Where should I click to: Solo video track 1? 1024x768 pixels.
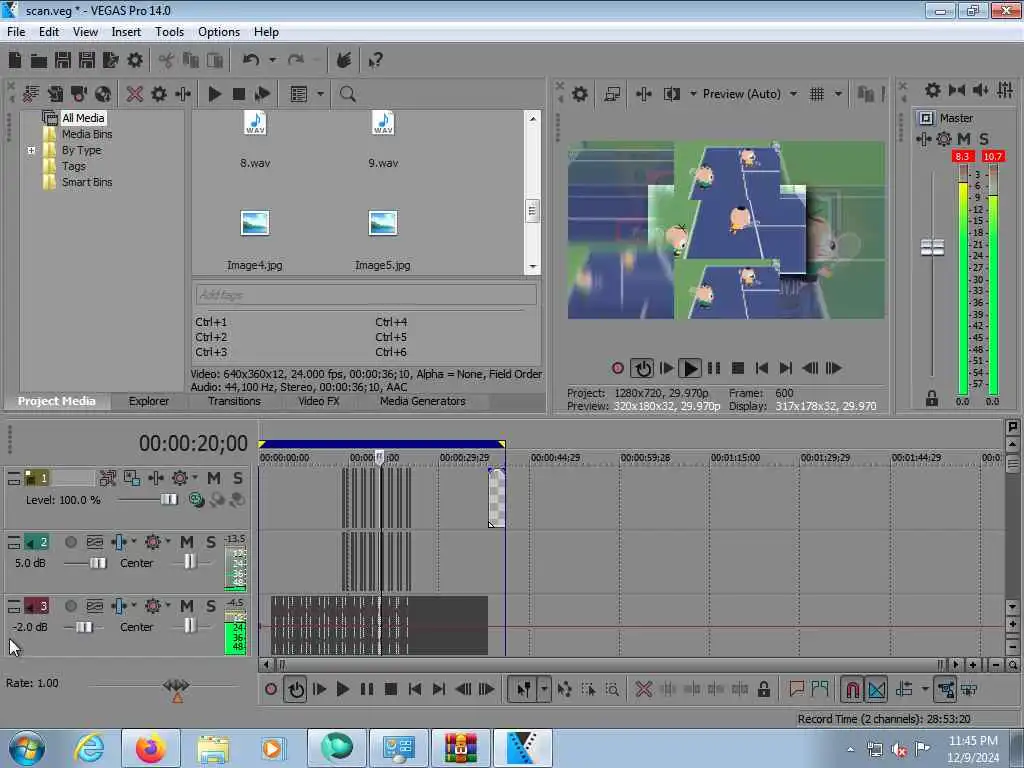238,478
